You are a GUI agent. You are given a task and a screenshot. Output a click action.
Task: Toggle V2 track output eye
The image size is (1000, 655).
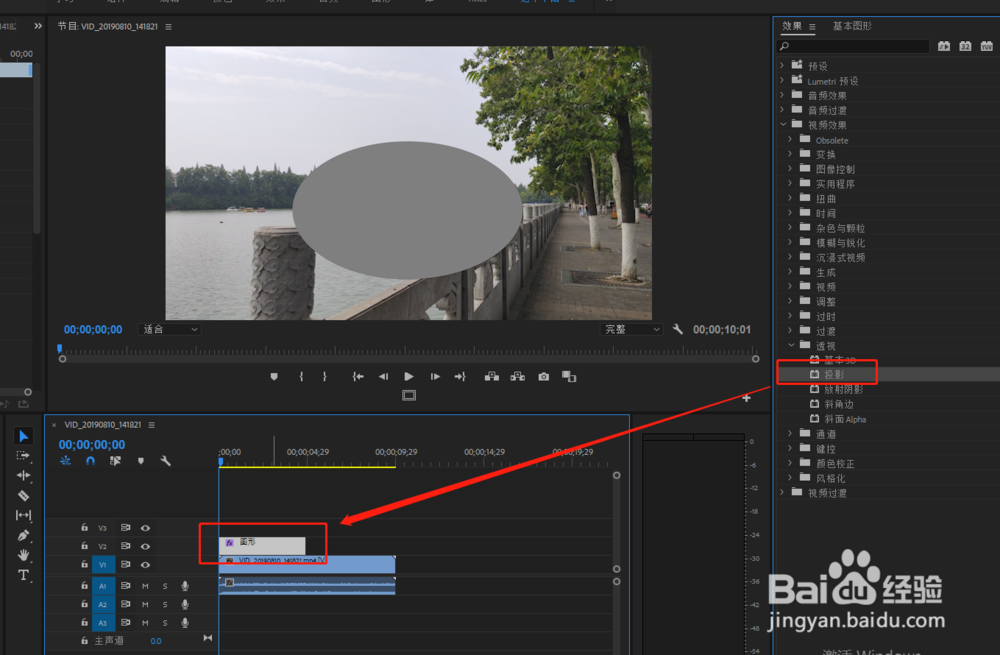[145, 547]
